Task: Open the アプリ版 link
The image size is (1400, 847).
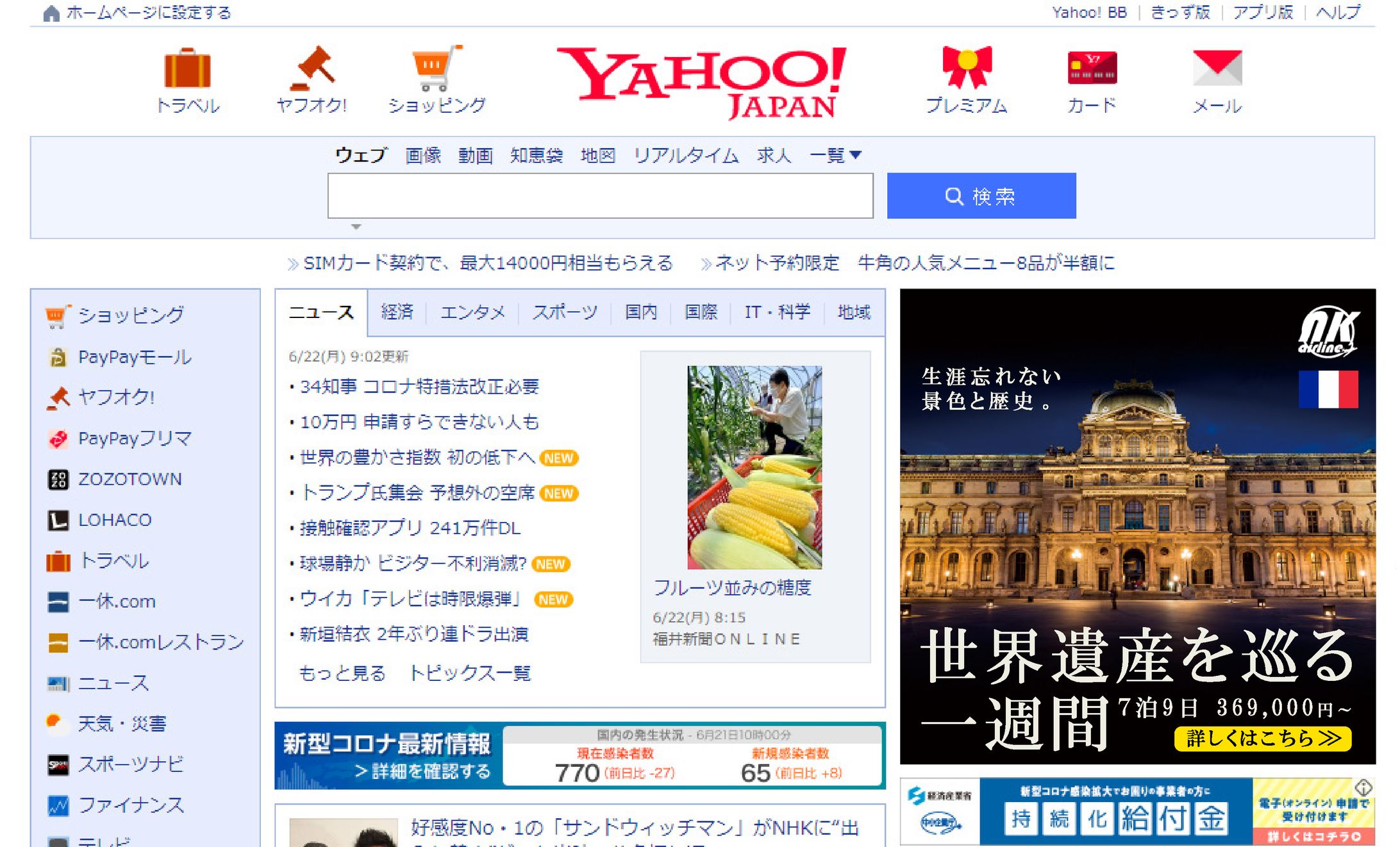Action: tap(1263, 12)
